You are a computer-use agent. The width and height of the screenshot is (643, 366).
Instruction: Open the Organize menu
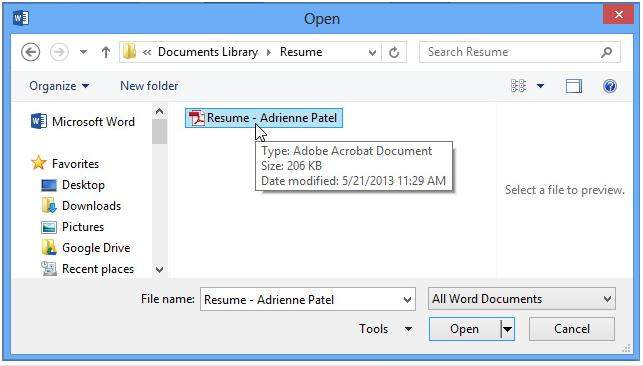coord(59,86)
